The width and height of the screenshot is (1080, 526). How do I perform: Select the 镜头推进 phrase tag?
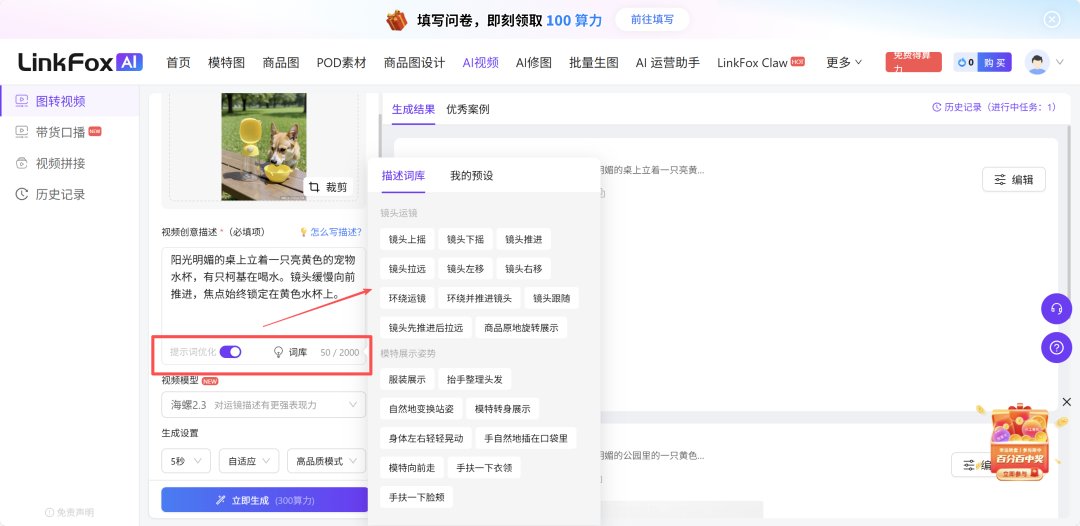523,240
